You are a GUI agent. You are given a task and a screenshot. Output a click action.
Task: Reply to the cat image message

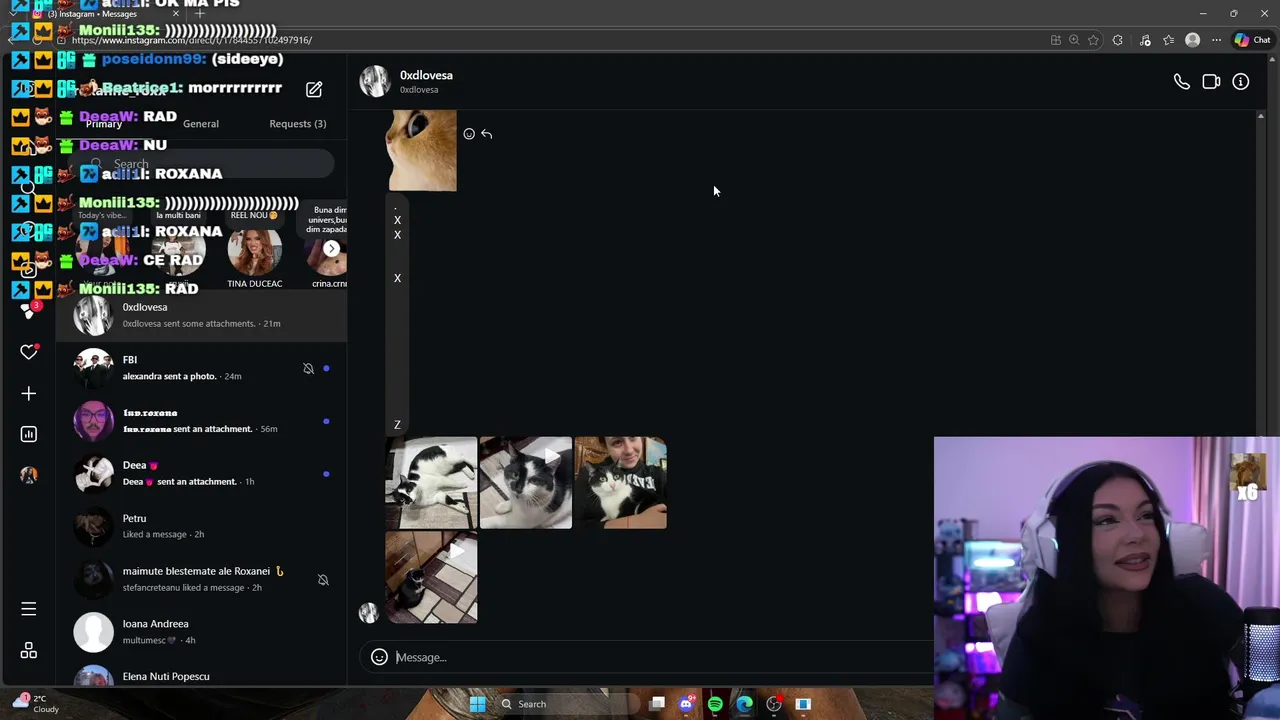pos(487,134)
